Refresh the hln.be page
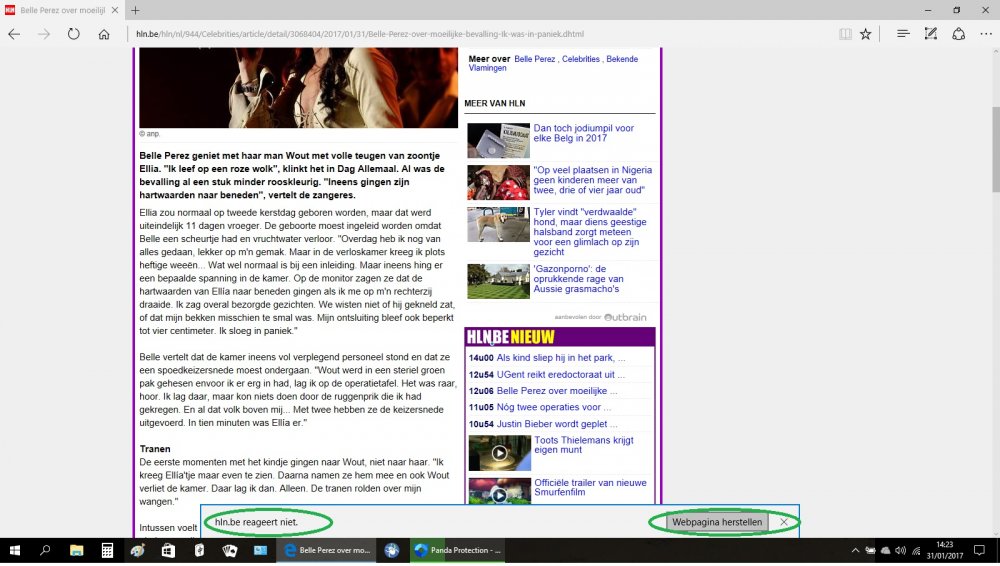The image size is (1000, 566). [x=74, y=34]
